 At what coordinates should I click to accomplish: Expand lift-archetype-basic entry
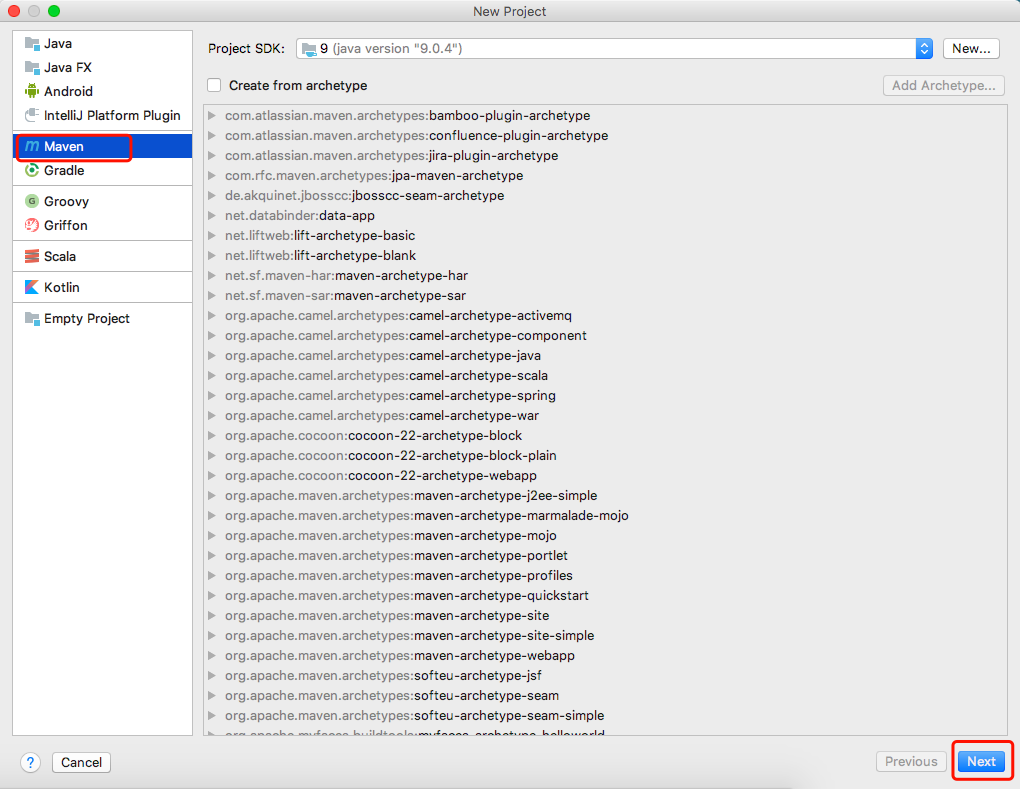pos(211,235)
